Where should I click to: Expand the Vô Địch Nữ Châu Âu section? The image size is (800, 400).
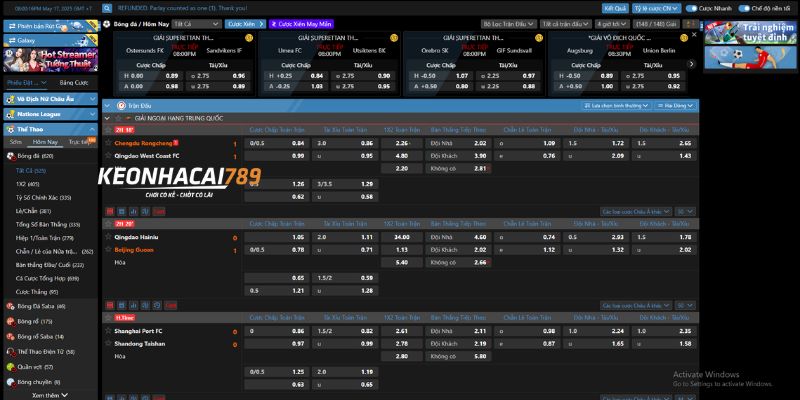(x=50, y=99)
